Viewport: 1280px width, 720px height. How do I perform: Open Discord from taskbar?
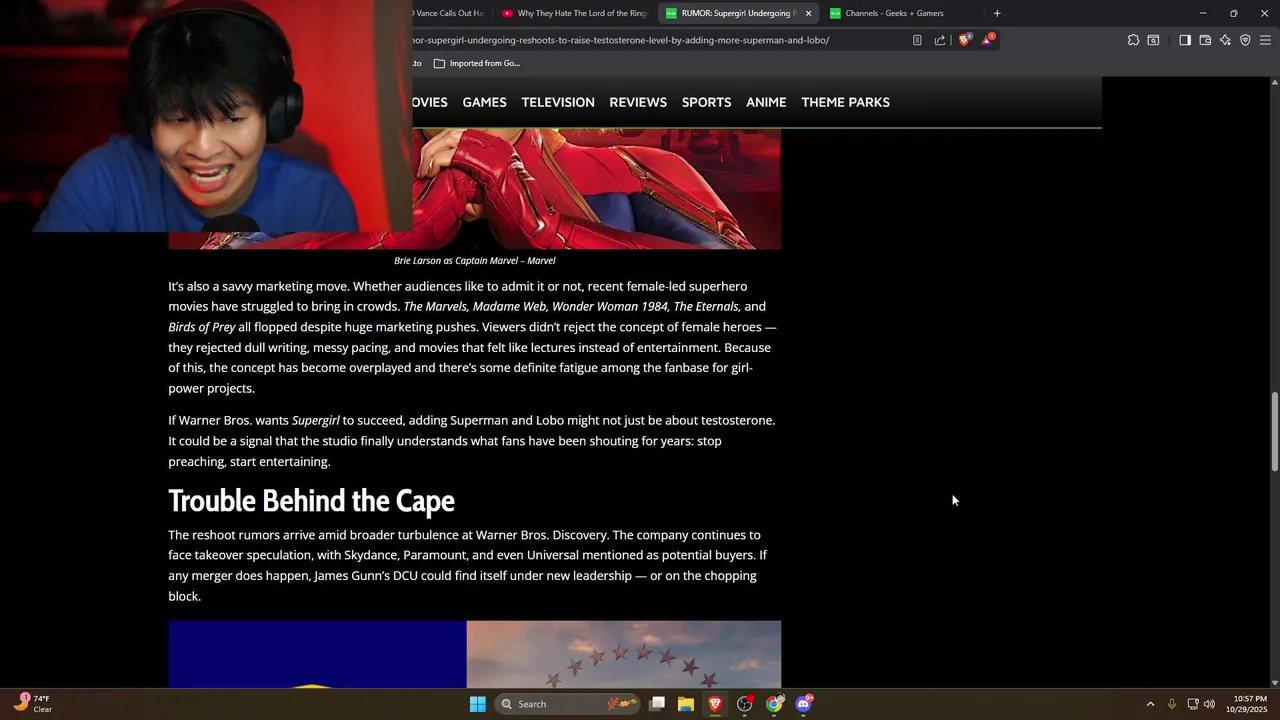click(804, 704)
